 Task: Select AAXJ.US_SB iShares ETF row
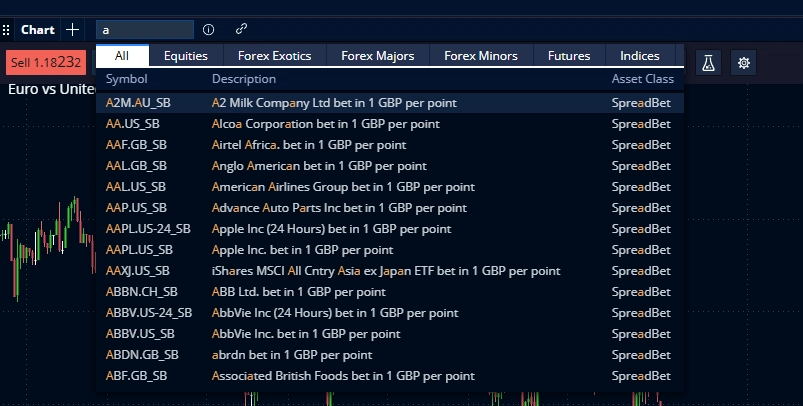click(390, 271)
